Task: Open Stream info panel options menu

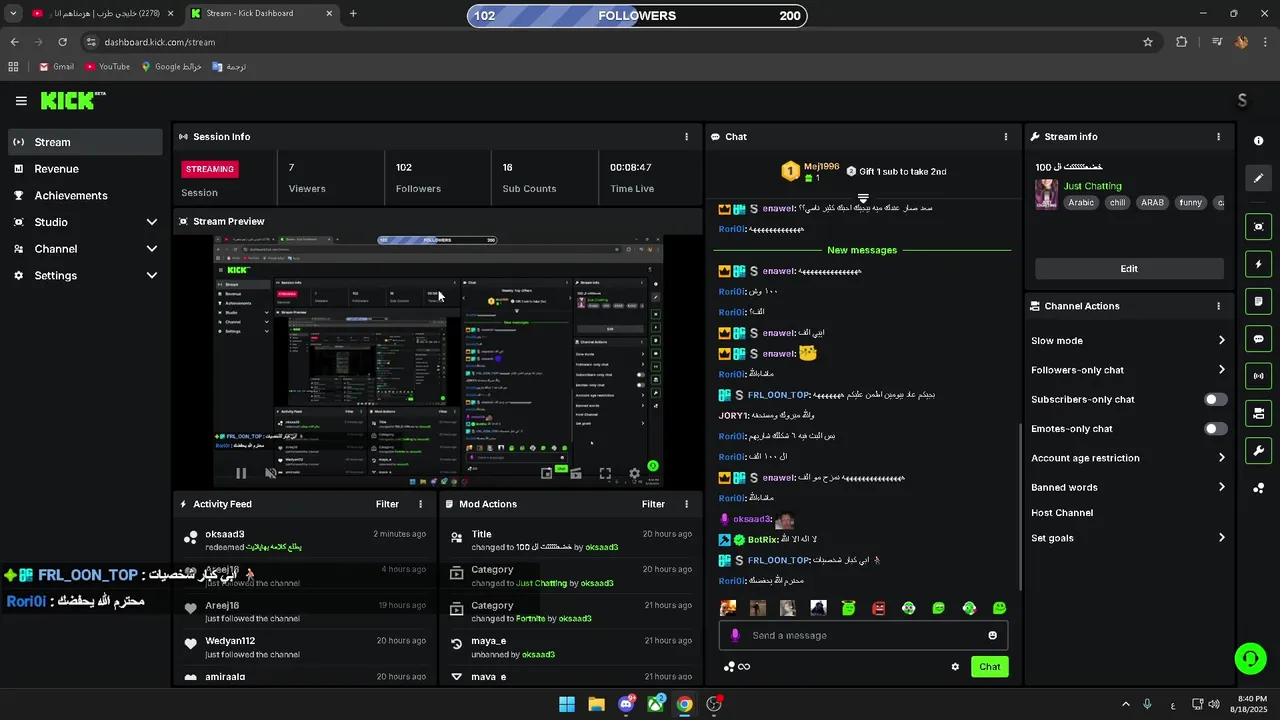Action: coord(1218,137)
